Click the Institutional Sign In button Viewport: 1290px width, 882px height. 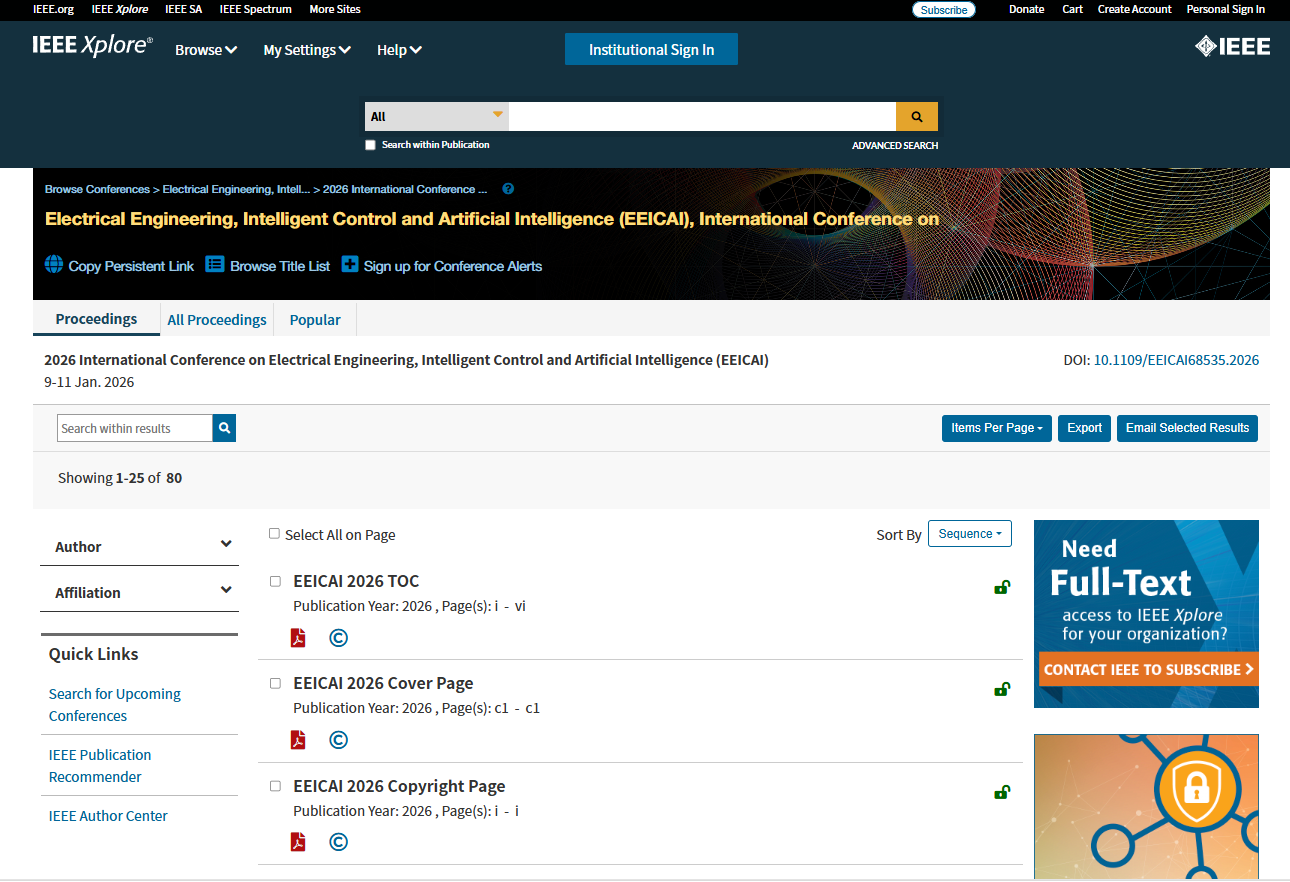click(651, 49)
